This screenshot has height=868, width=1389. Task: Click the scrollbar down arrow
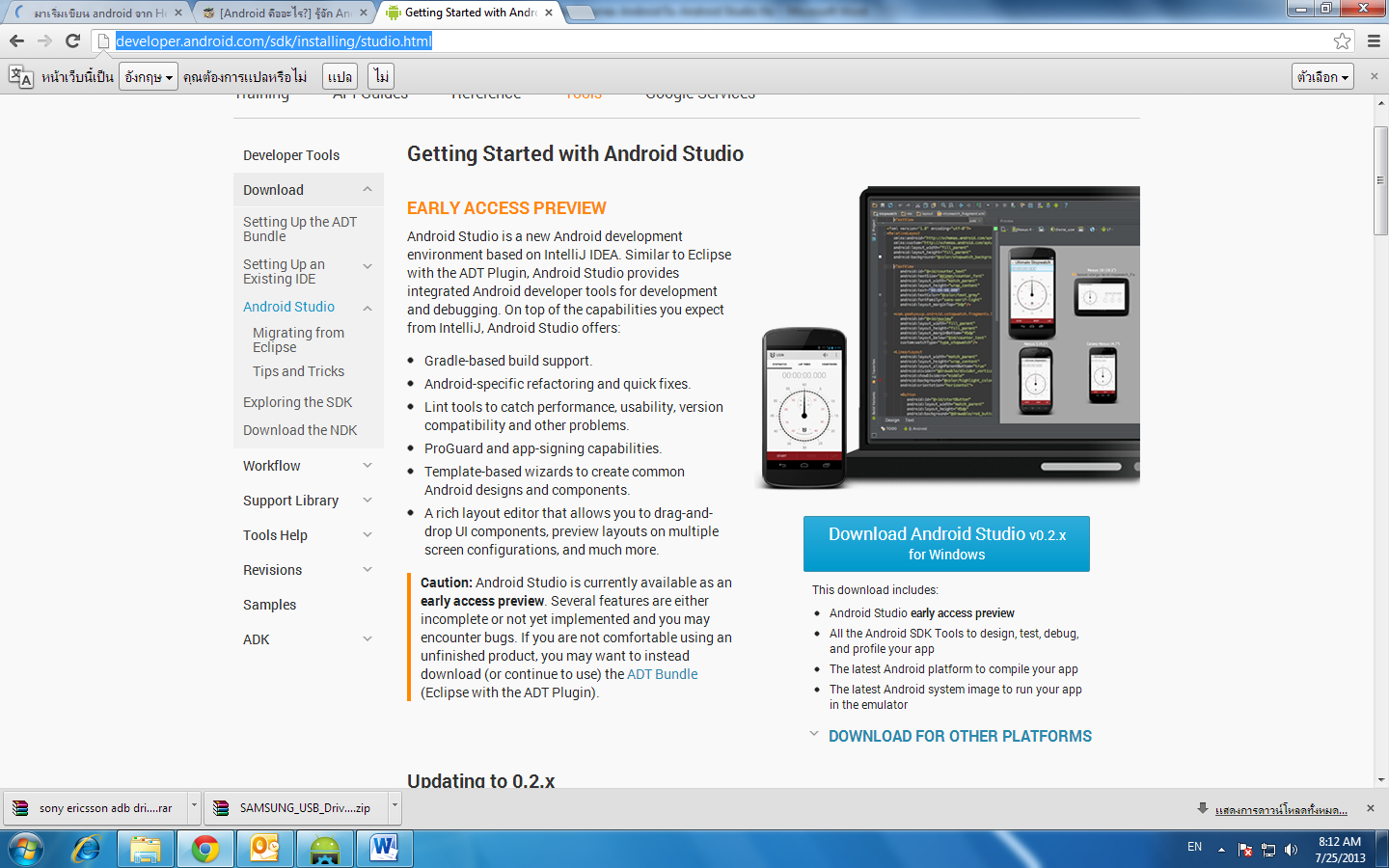[1380, 780]
